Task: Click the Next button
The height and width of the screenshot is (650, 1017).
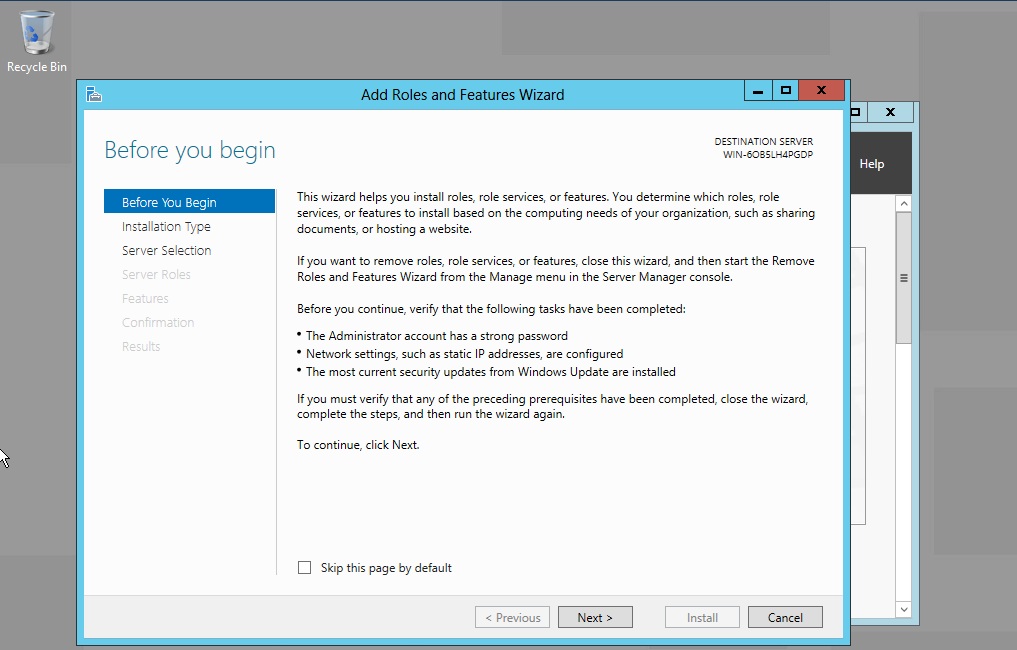Action: point(595,618)
